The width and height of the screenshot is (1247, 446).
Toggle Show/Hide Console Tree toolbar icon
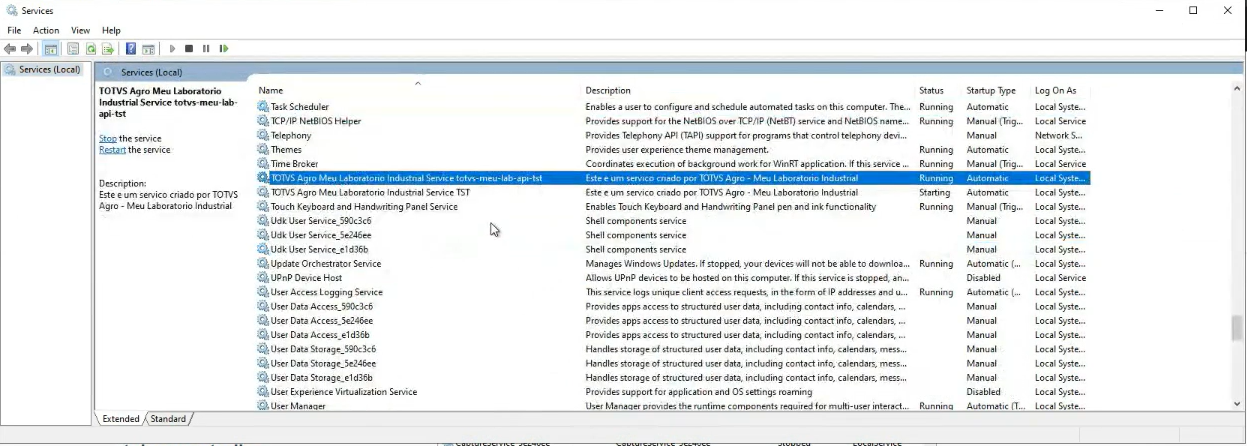pos(50,48)
